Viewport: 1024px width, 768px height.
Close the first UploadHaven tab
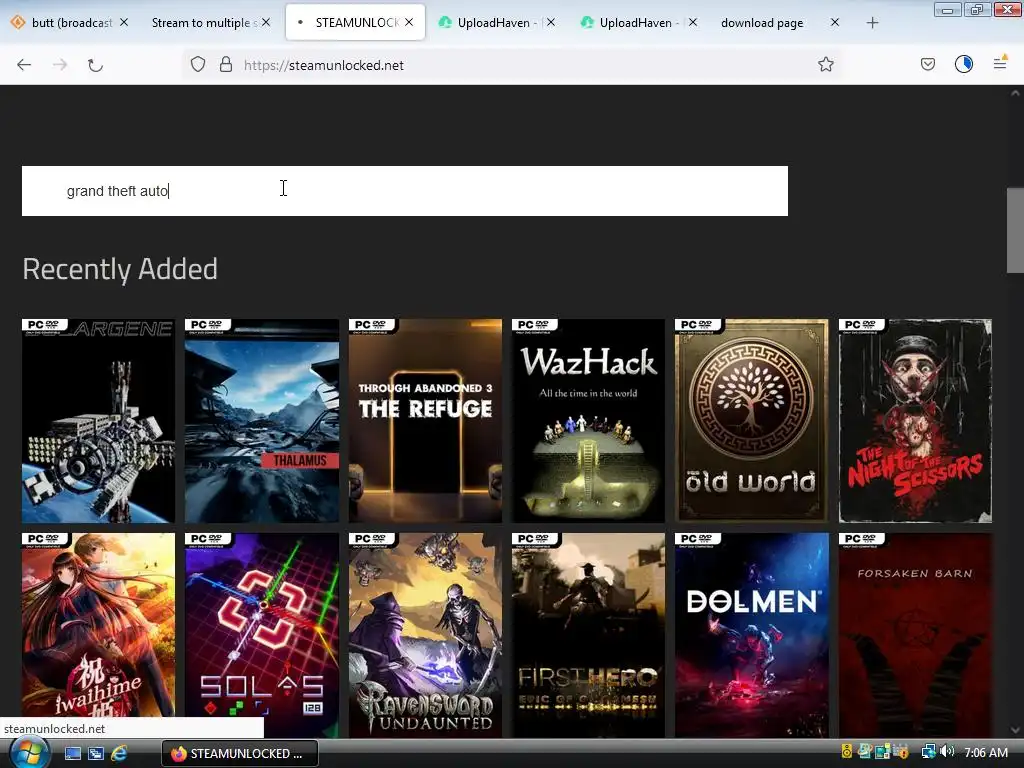[551, 23]
